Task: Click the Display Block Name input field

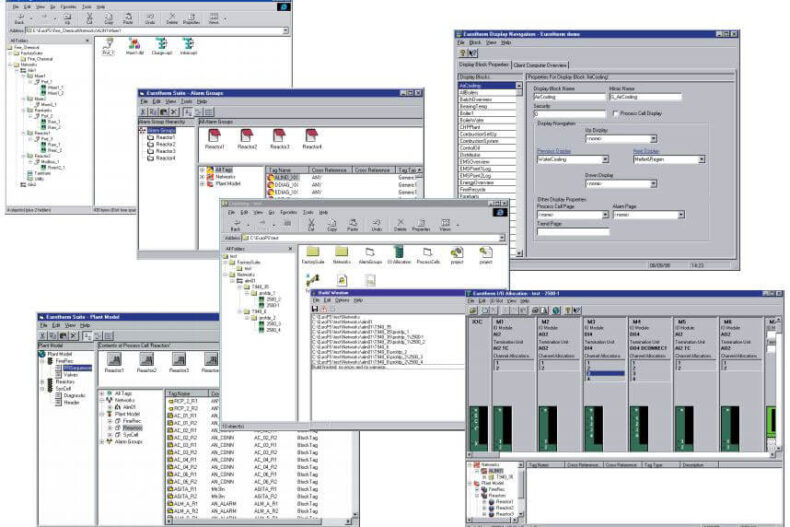Action: [568, 99]
